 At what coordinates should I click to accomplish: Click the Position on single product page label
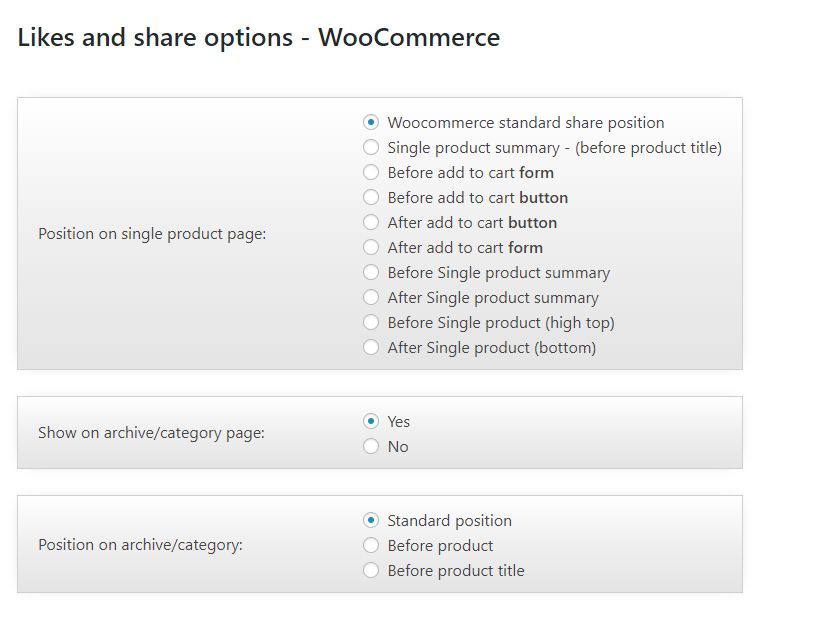click(152, 234)
